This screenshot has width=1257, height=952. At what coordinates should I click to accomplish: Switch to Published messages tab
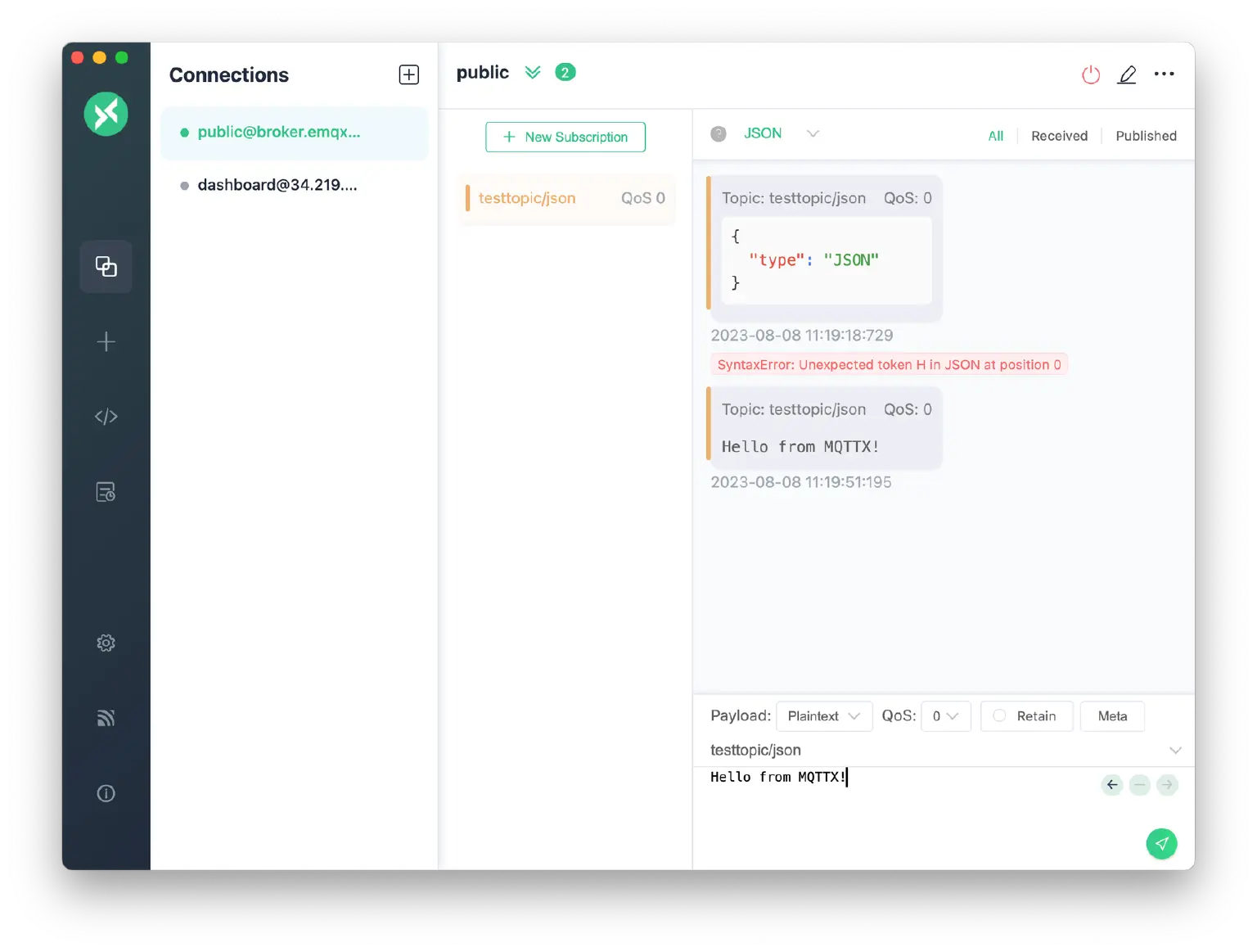coord(1146,136)
